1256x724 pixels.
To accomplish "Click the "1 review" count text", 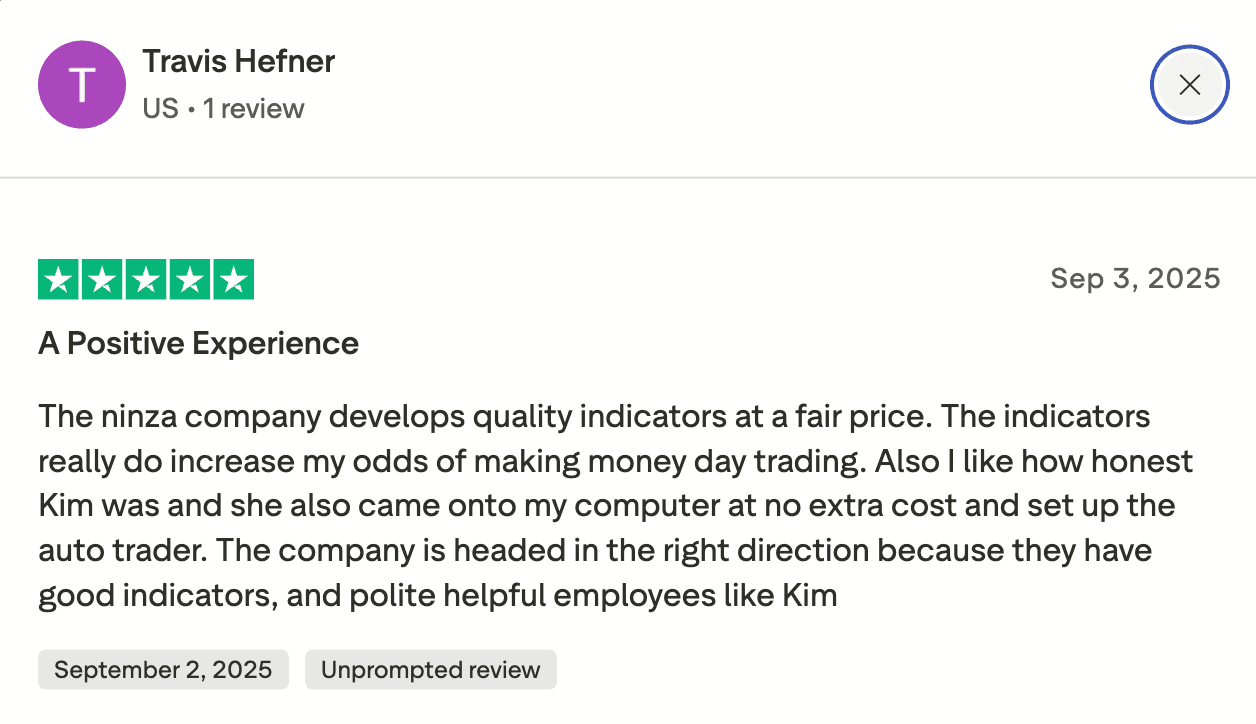I will (x=254, y=108).
